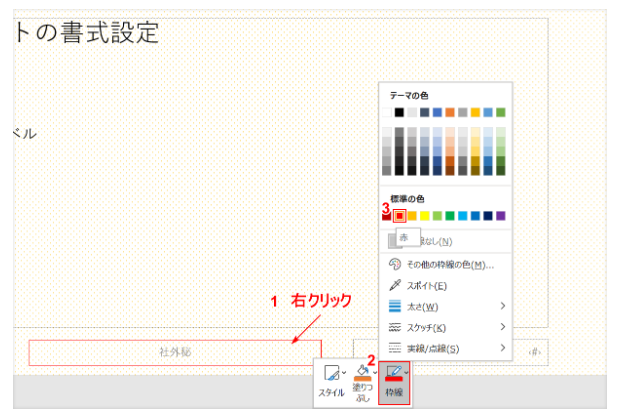Pick the purple standard color swatch
The image size is (624, 419).
tap(501, 215)
